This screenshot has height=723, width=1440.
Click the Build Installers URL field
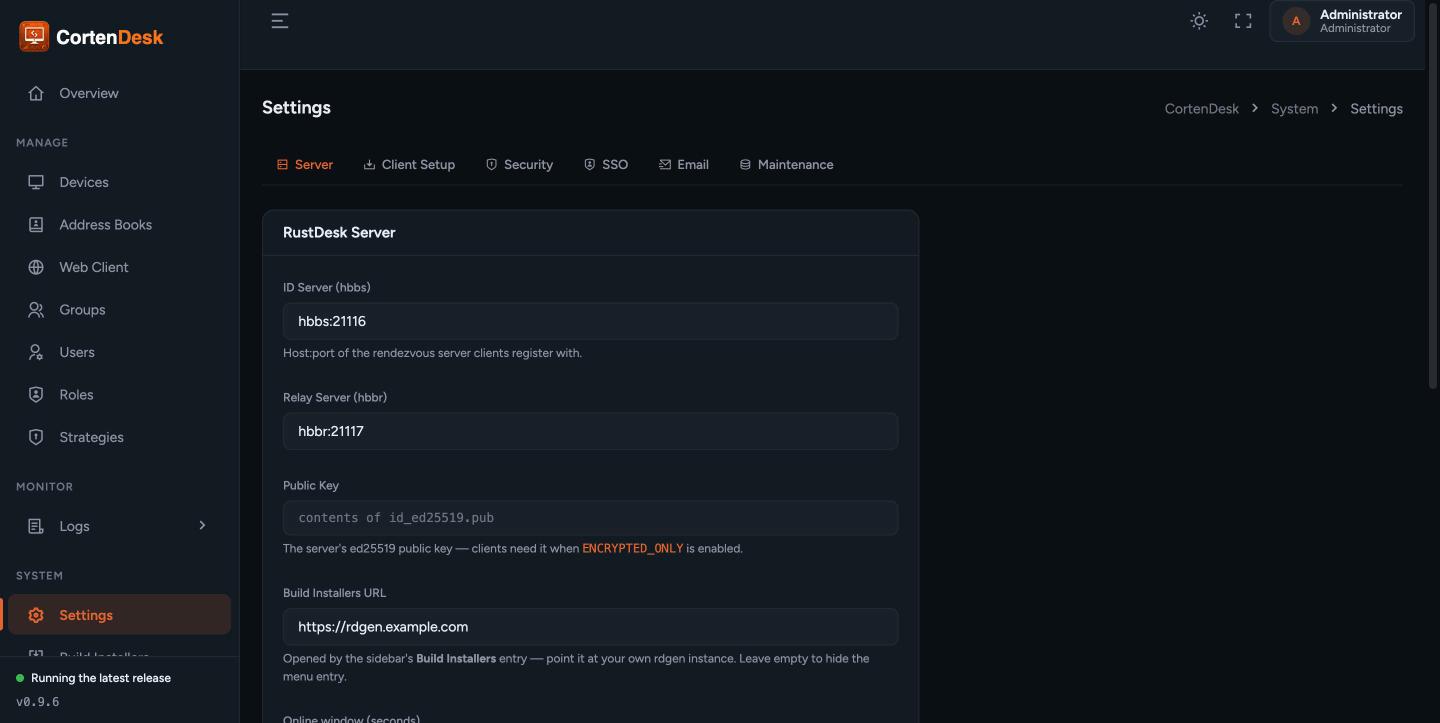pyautogui.click(x=590, y=627)
